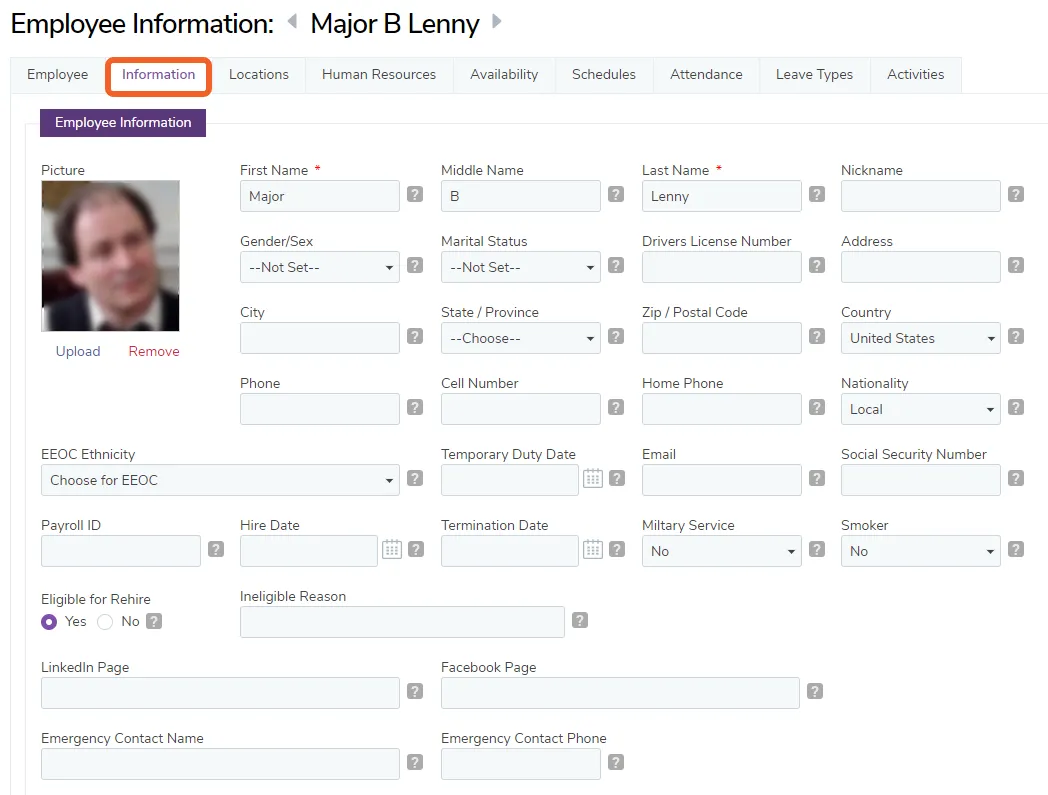Open help icon for Email
Image resolution: width=1048 pixels, height=795 pixels.
pos(817,478)
